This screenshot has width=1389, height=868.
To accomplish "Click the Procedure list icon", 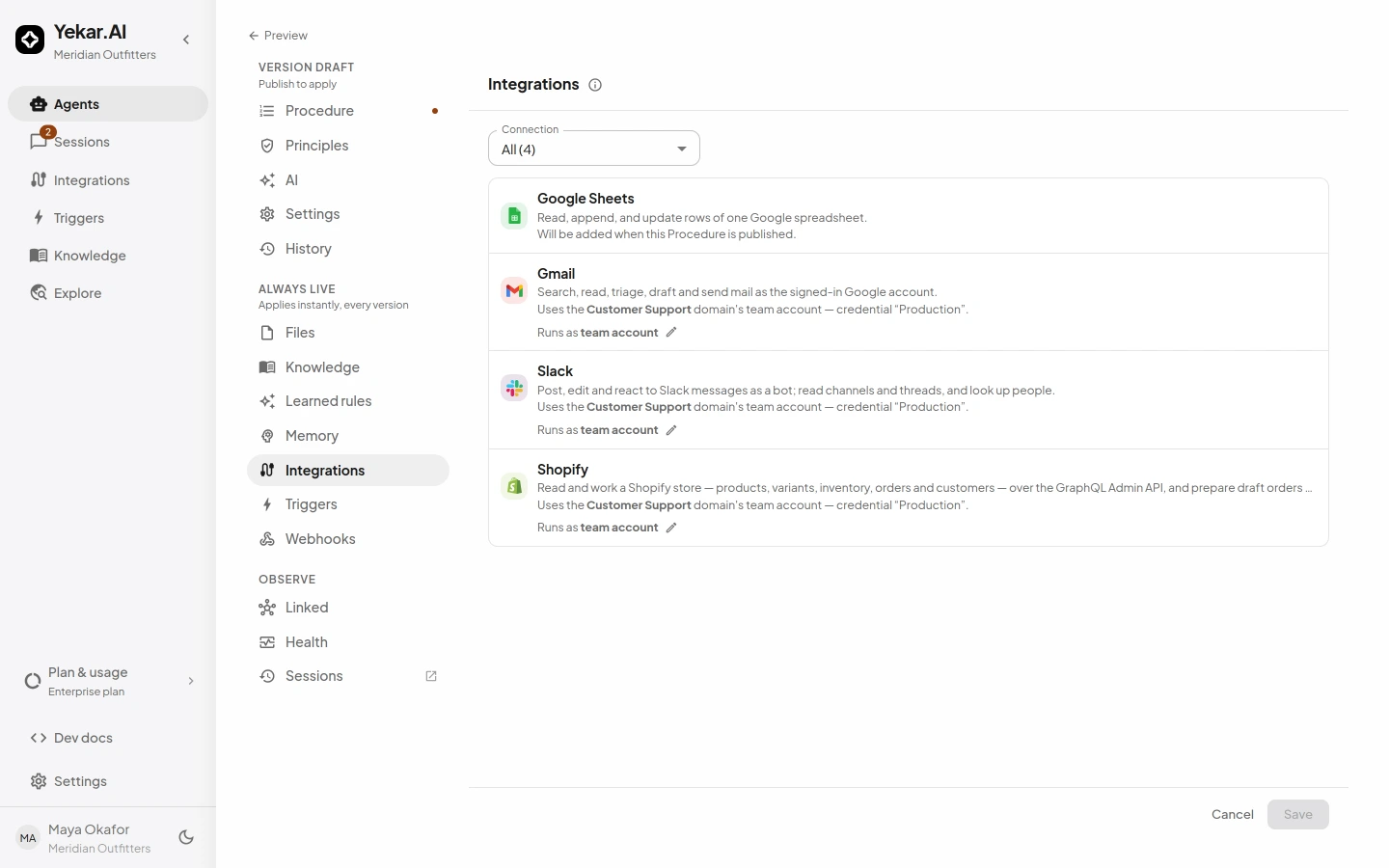I will click(x=267, y=111).
